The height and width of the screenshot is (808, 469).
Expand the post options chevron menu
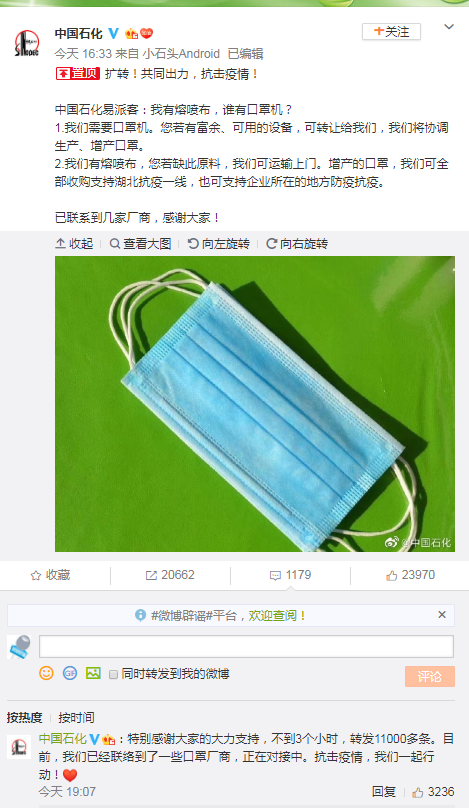click(449, 27)
